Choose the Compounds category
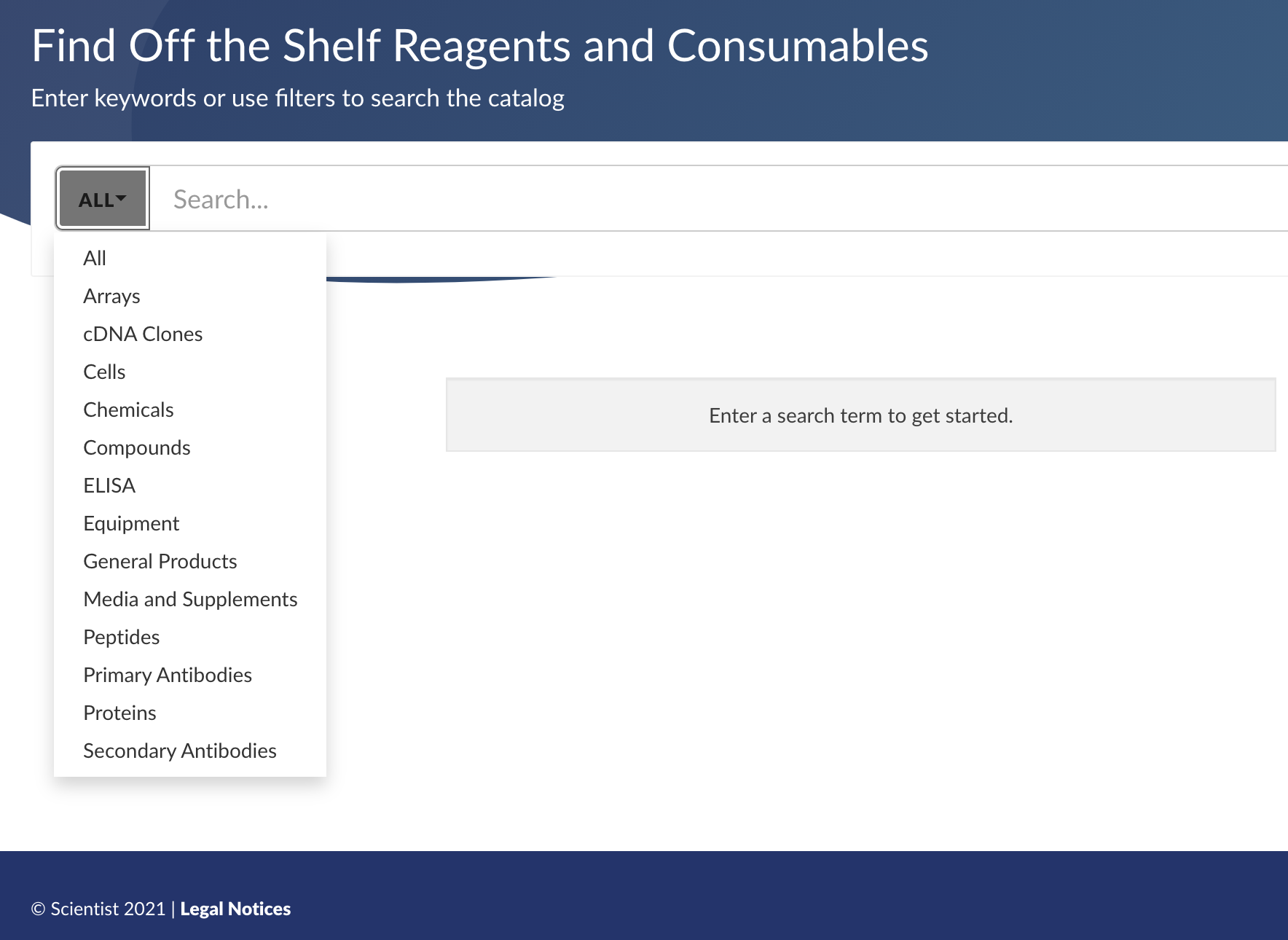Screen dimensions: 1288x940 (x=137, y=447)
